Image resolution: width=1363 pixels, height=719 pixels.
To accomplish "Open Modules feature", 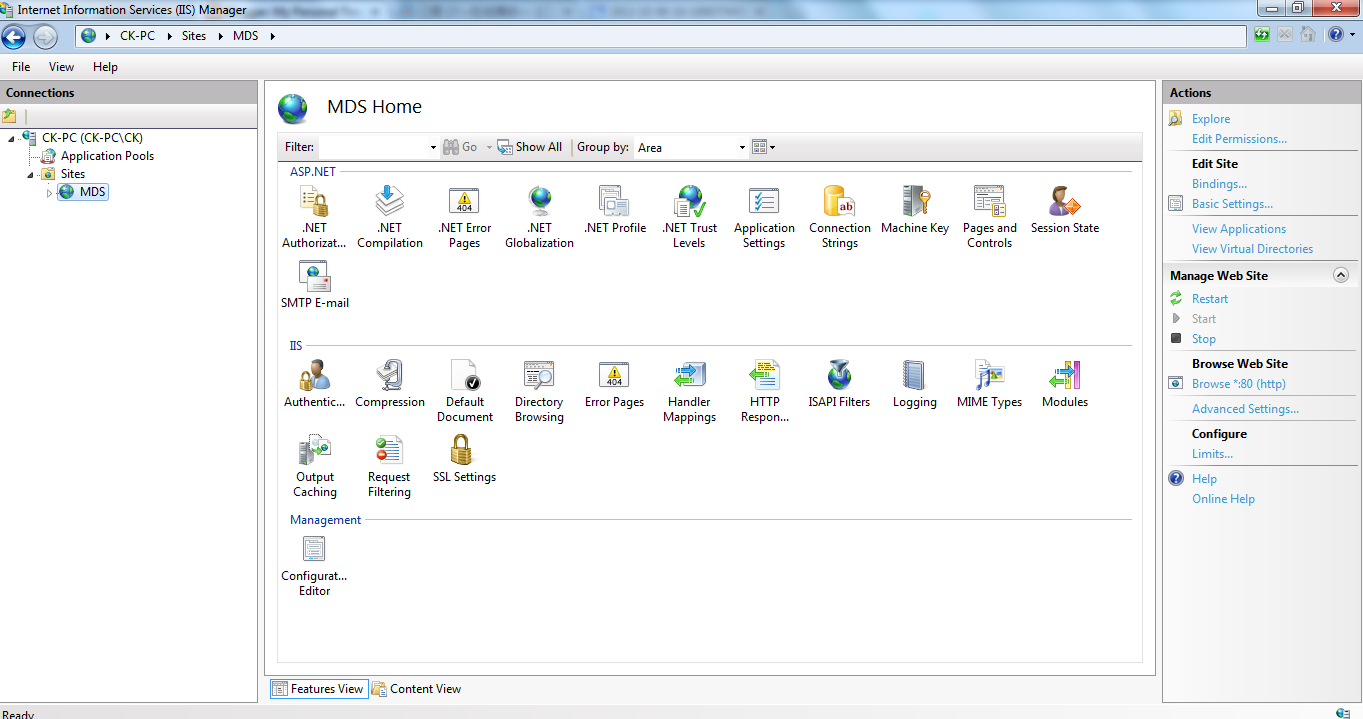I will [1065, 384].
